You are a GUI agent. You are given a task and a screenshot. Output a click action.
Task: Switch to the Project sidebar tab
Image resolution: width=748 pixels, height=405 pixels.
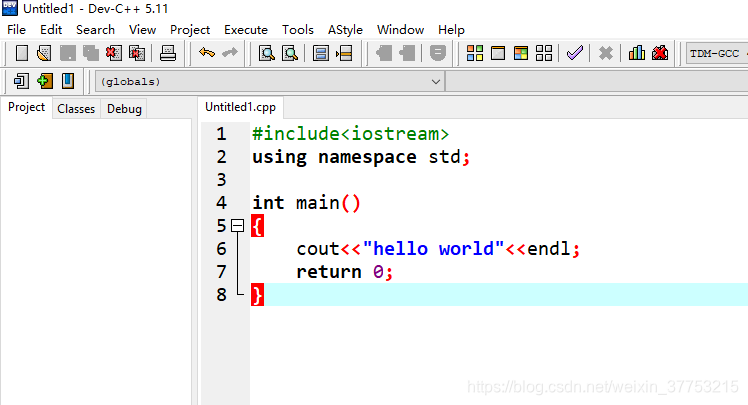coord(26,107)
